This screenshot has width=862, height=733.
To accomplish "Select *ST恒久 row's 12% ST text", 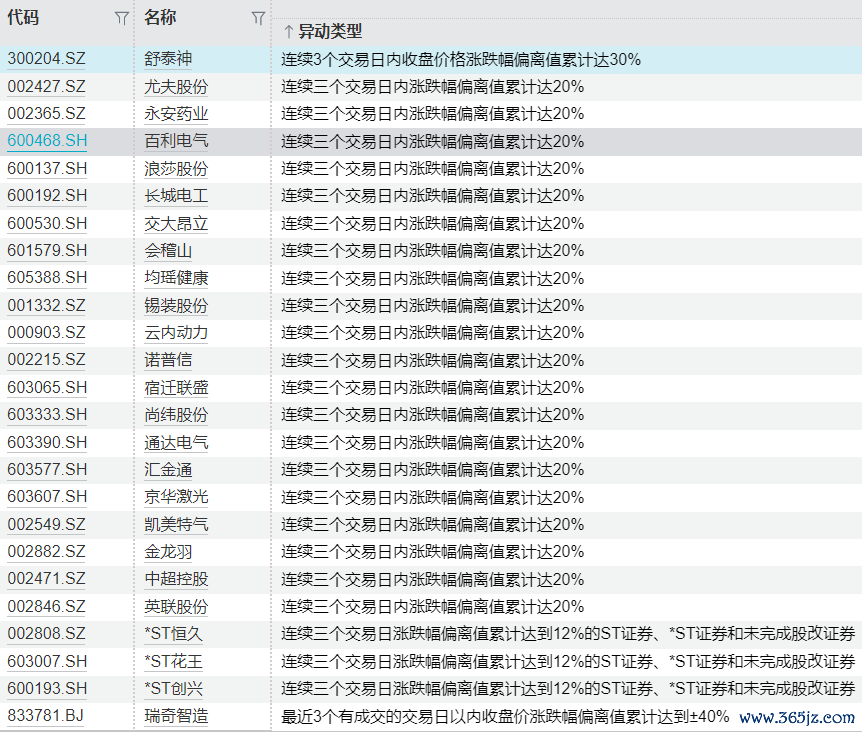I will (568, 633).
